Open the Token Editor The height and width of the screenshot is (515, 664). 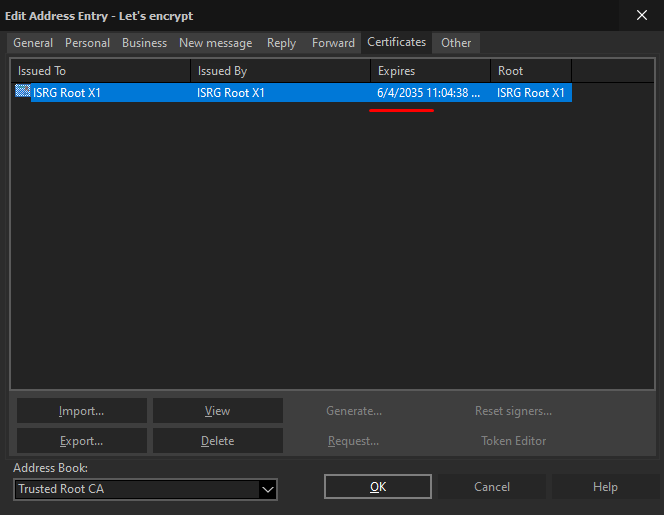click(513, 440)
